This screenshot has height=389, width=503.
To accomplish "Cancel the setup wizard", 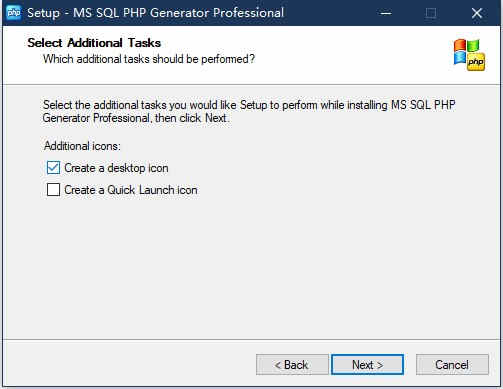I will tap(452, 365).
